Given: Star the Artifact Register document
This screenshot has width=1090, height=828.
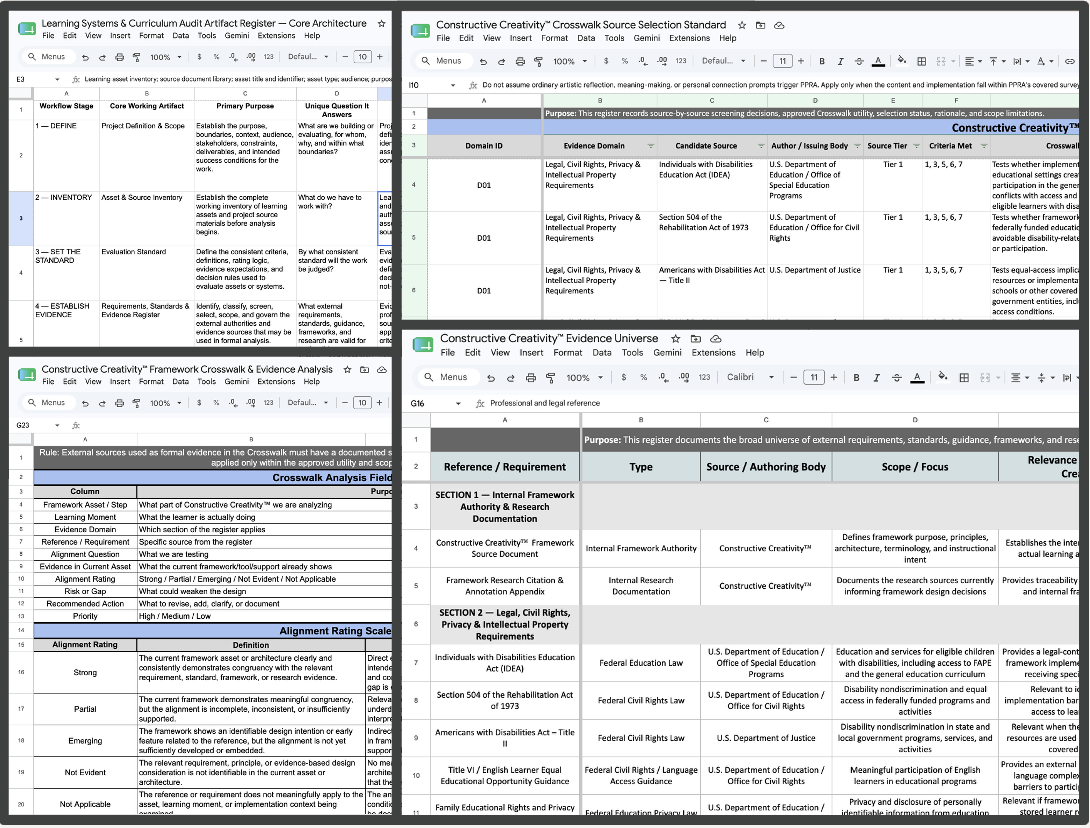Looking at the screenshot, I should 381,23.
